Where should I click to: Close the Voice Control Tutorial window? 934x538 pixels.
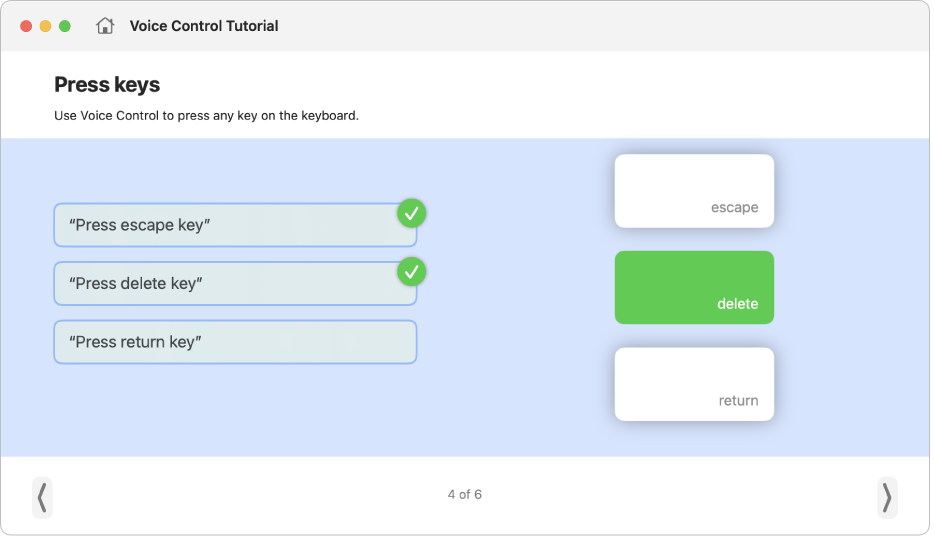coord(26,26)
